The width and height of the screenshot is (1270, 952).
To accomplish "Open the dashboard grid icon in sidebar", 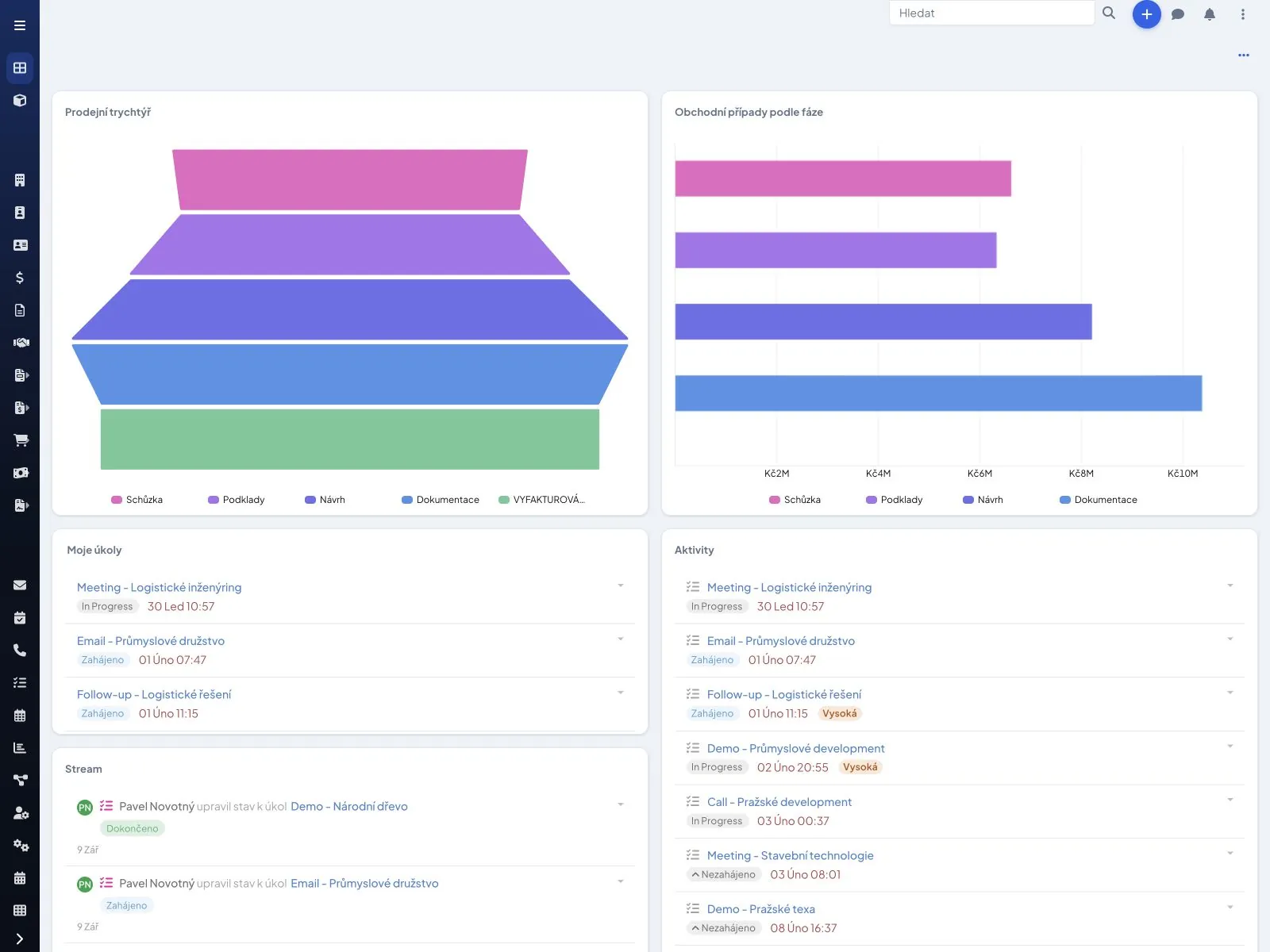I will pos(20,68).
